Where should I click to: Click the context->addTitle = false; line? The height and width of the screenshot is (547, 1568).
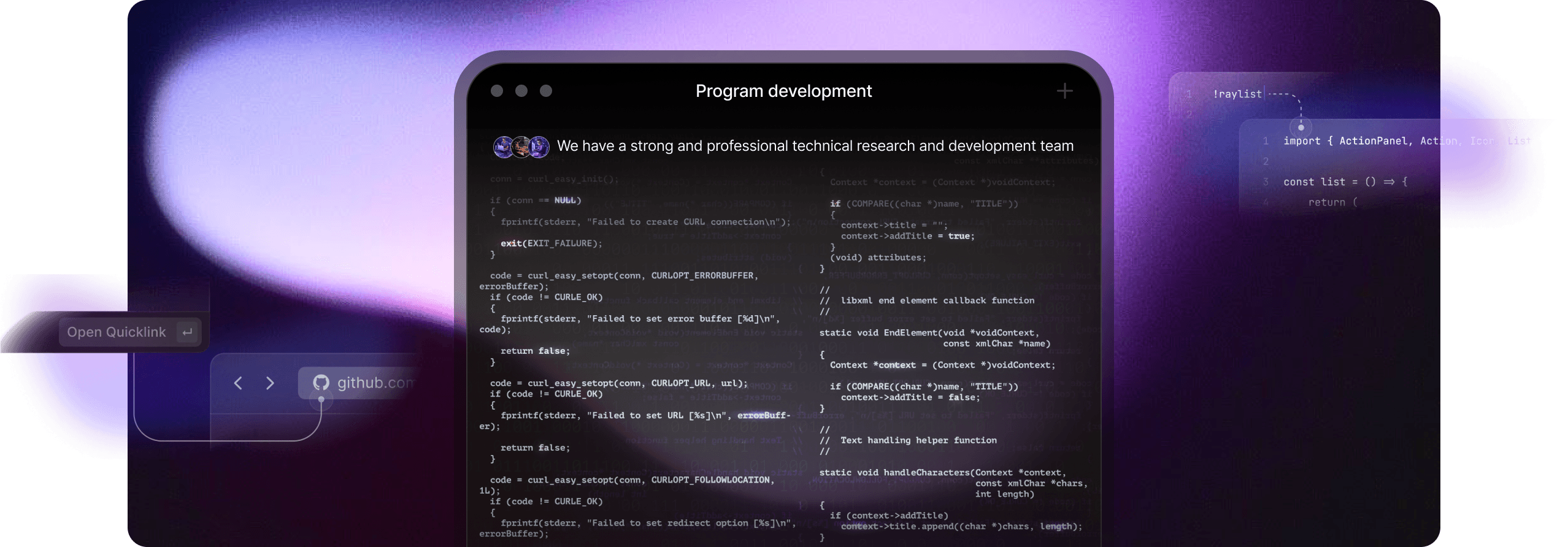[x=910, y=397]
